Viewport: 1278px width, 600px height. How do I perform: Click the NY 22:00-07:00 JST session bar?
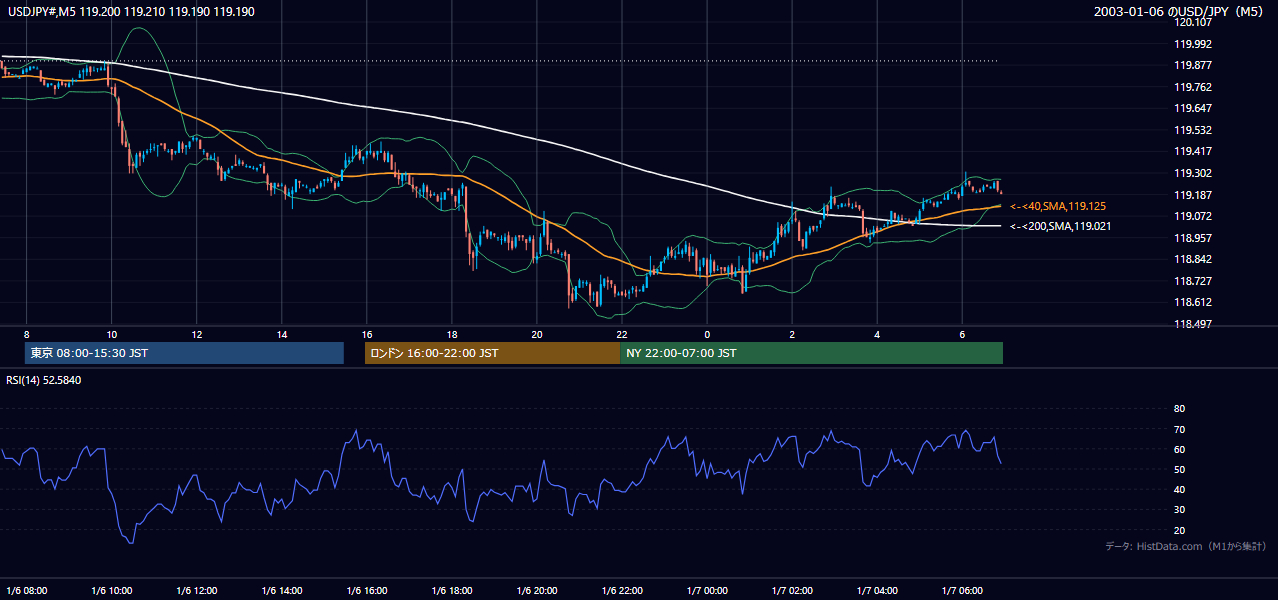pyautogui.click(x=811, y=353)
